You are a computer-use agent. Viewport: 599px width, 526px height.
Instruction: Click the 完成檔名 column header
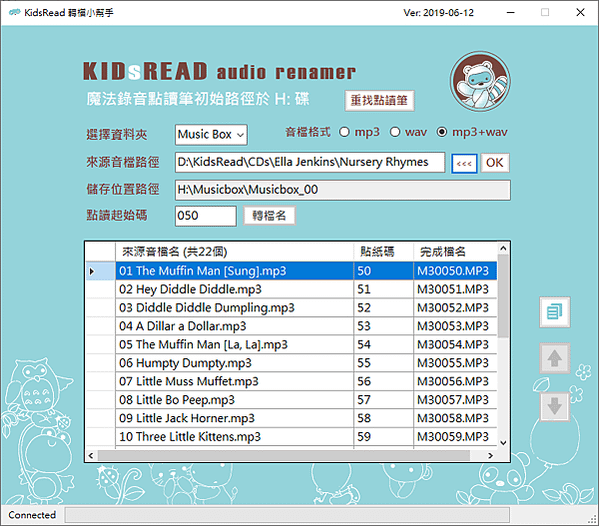click(455, 251)
